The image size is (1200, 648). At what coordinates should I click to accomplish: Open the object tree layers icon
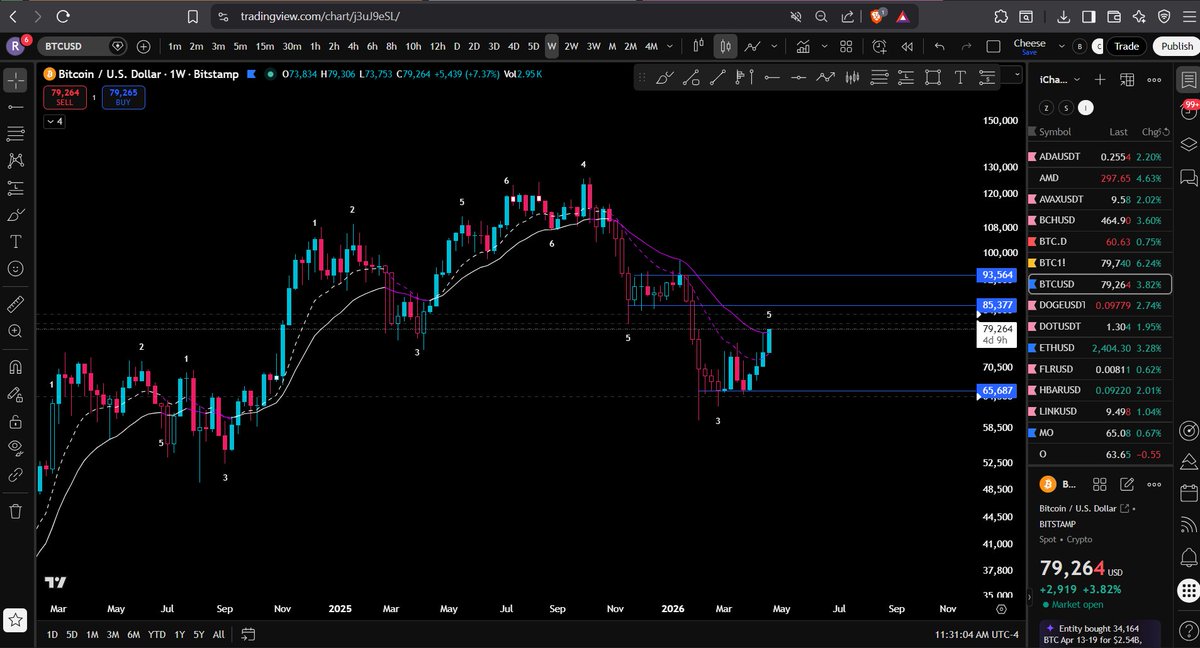[1189, 144]
